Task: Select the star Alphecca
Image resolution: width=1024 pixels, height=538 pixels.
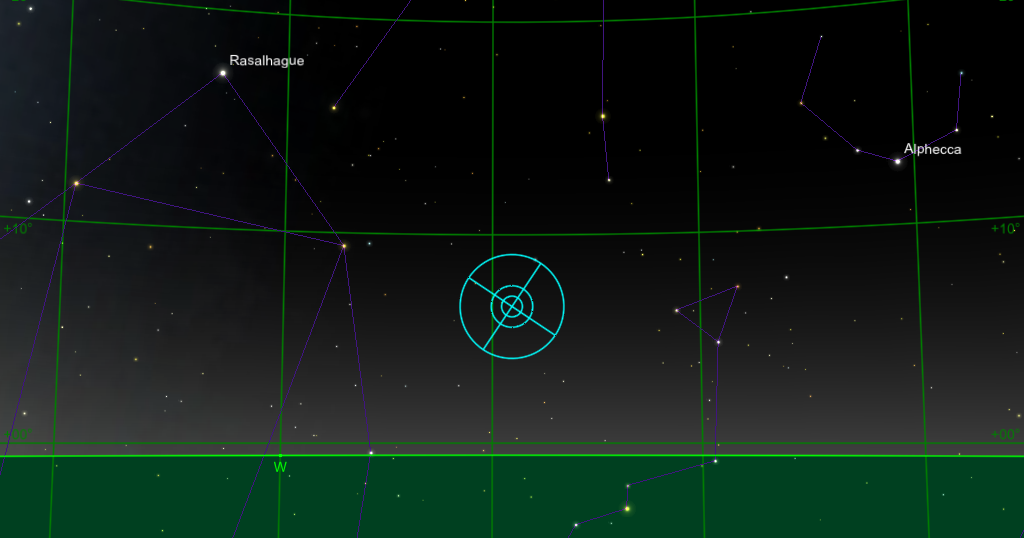Action: pos(897,161)
